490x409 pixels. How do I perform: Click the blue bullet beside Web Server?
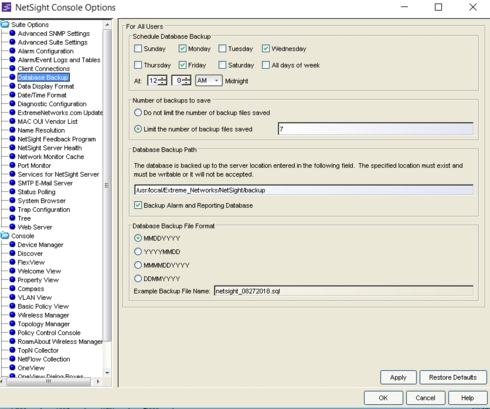(12, 227)
